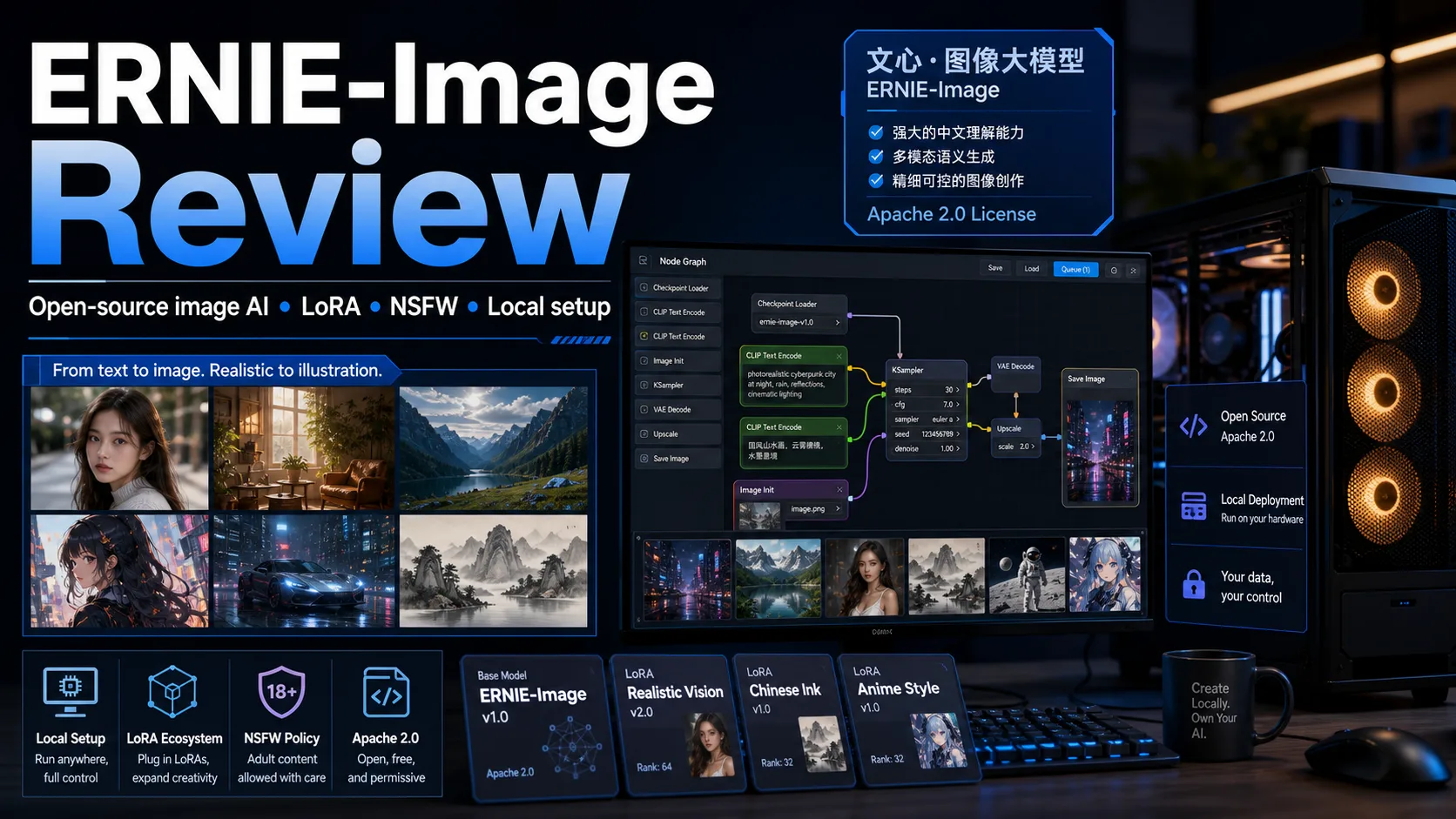Click the 'Run on your hardware' text

[1262, 519]
